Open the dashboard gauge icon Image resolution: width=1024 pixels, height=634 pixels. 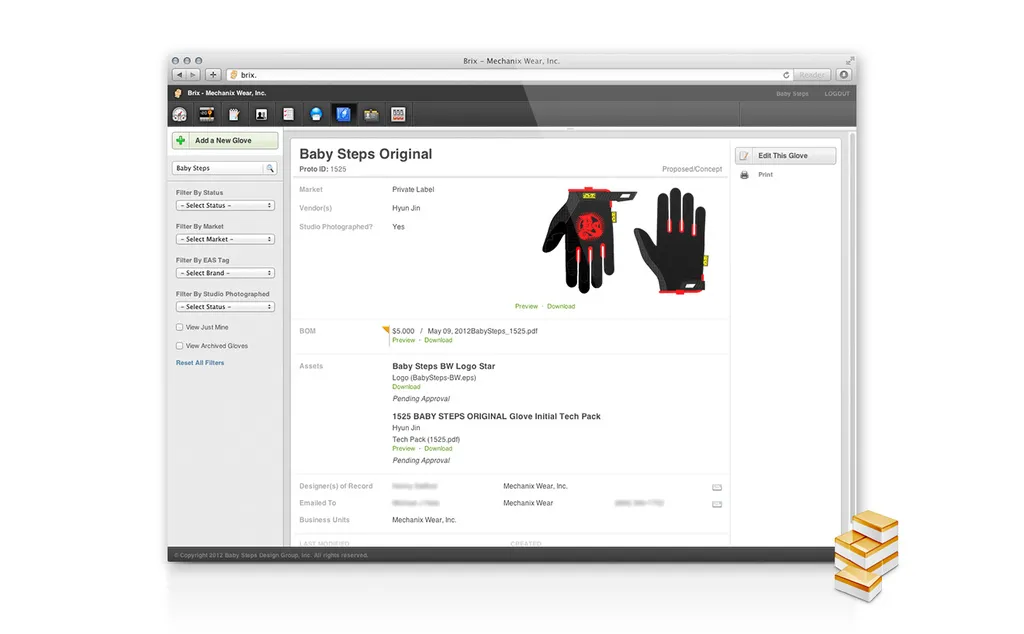tap(180, 115)
